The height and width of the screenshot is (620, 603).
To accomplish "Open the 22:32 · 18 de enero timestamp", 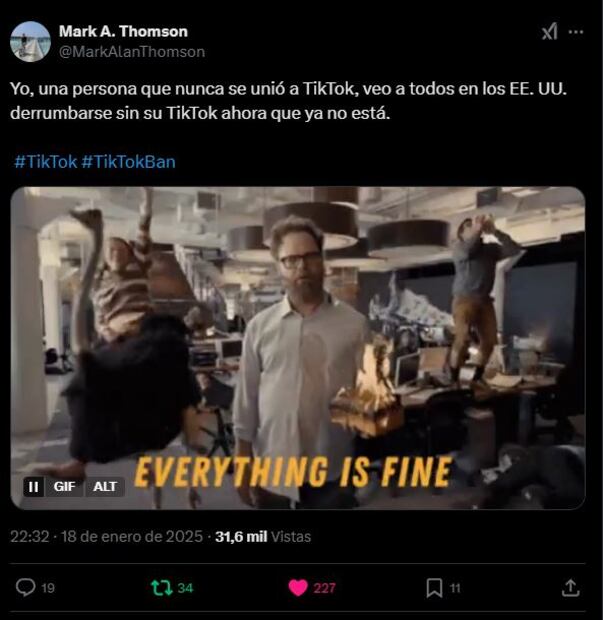I will (106, 537).
